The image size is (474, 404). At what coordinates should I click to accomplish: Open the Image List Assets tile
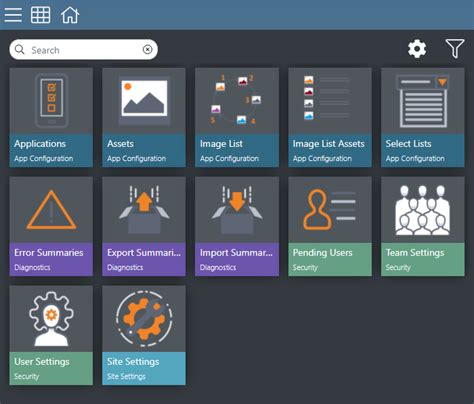click(330, 117)
